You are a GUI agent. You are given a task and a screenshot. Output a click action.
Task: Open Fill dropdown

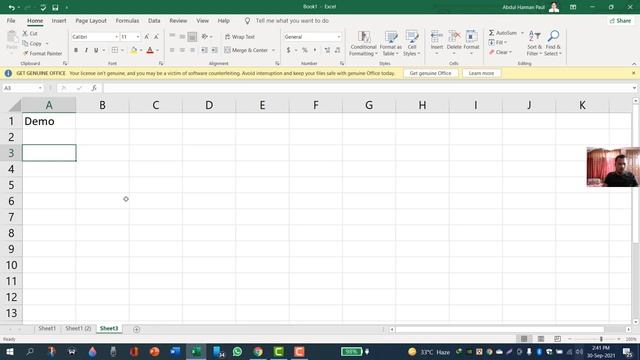point(498,42)
